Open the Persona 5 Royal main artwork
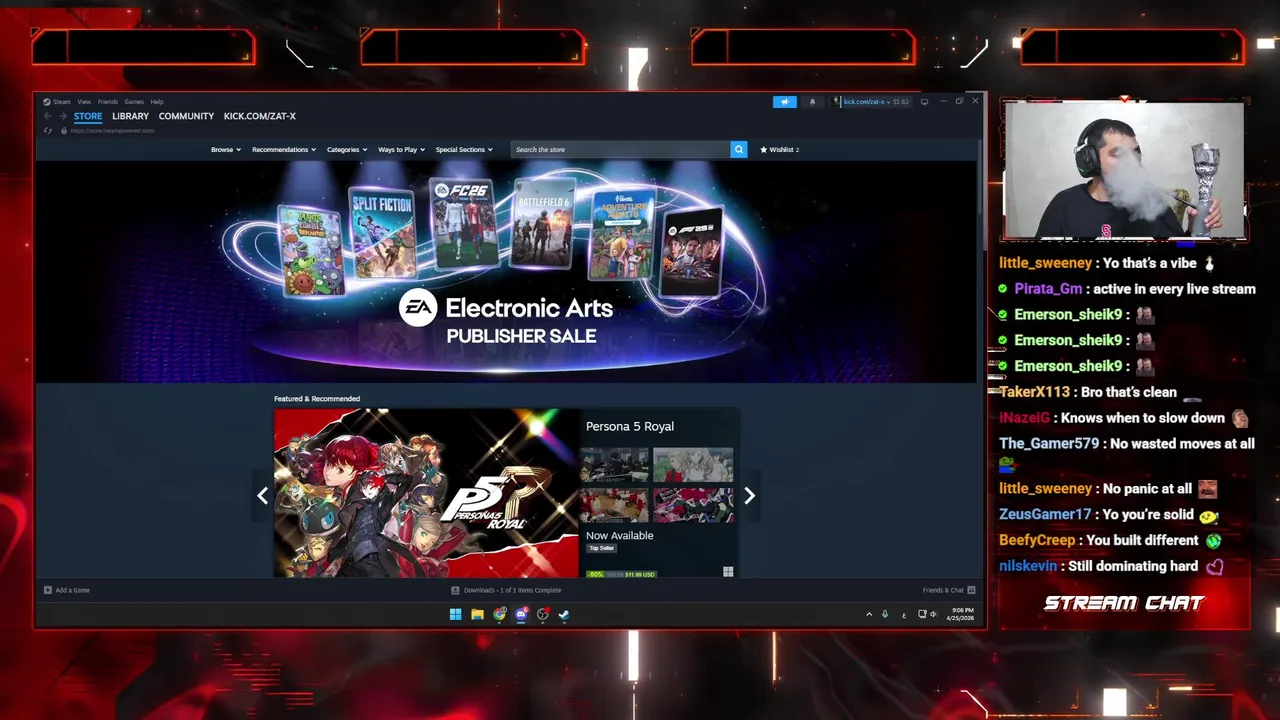 [426, 493]
